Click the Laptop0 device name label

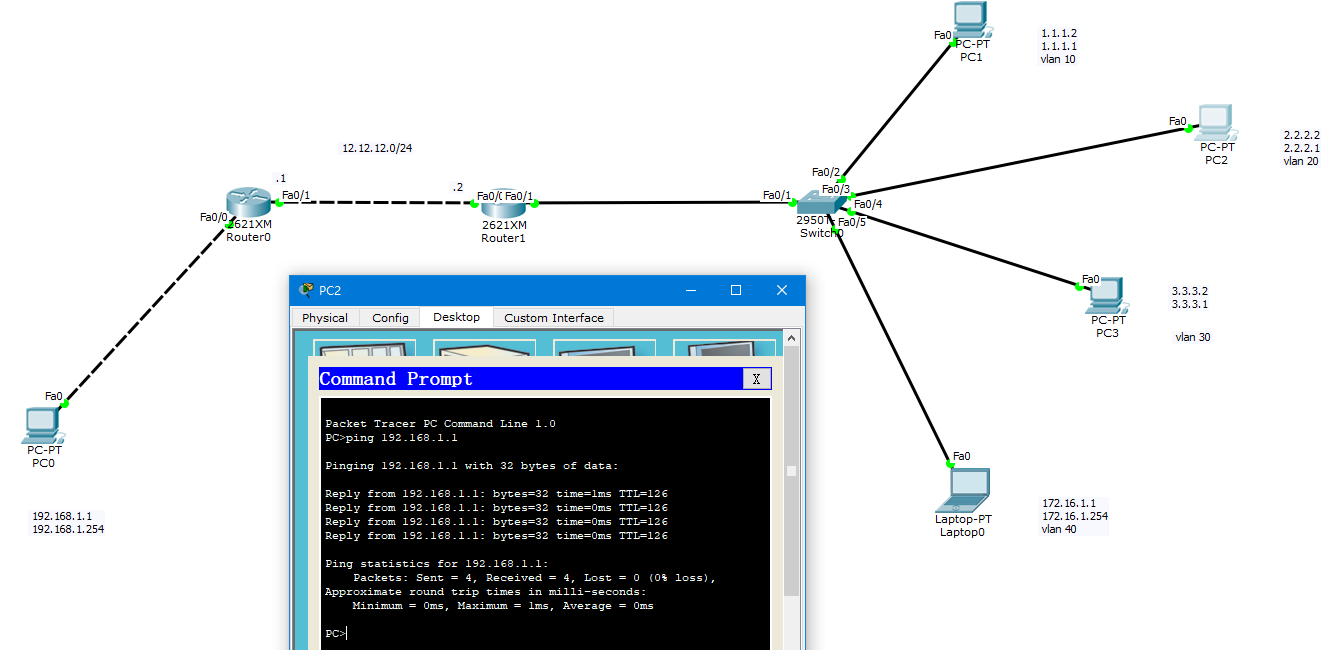pyautogui.click(x=963, y=532)
